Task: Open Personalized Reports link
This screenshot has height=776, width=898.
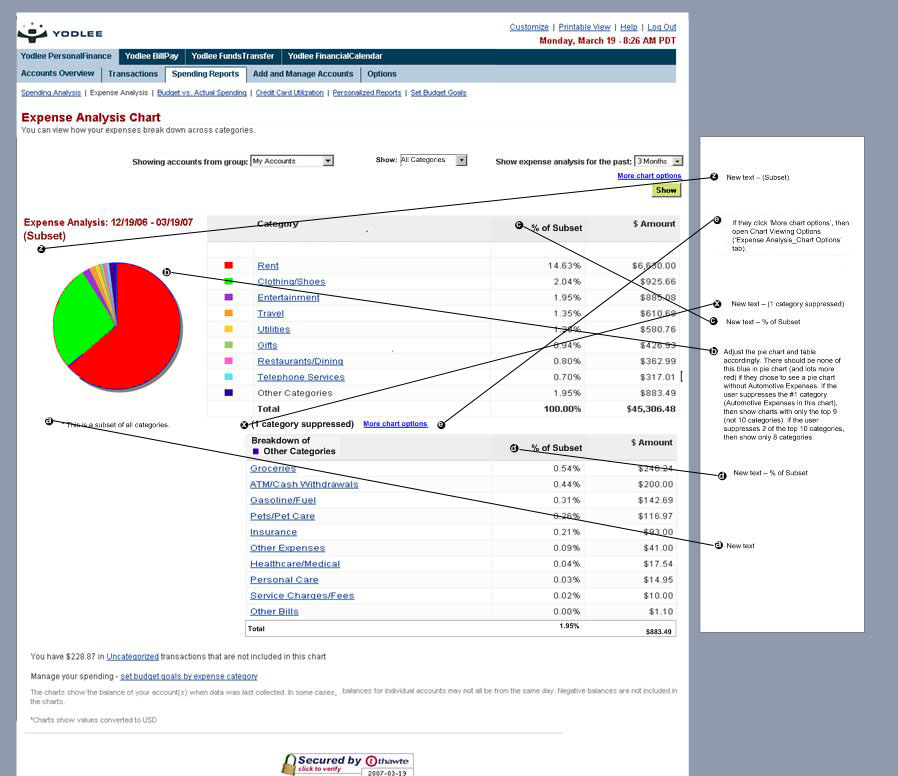Action: point(367,93)
